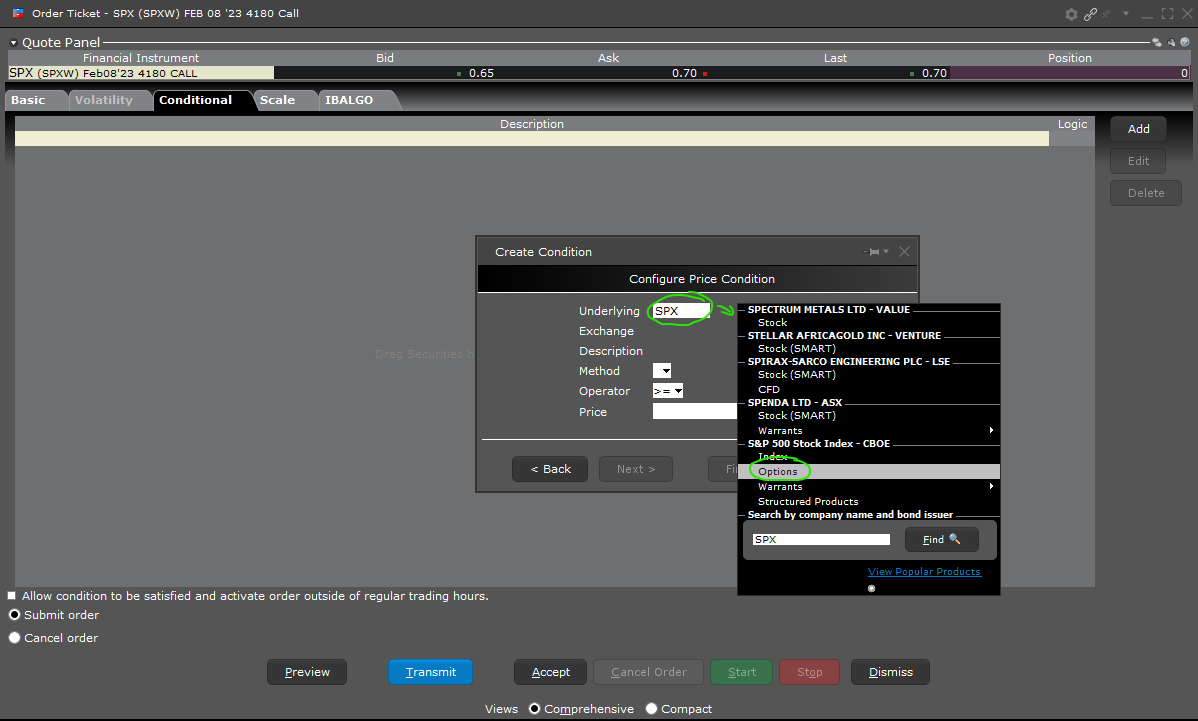The height and width of the screenshot is (721, 1198).
Task: Click the chain link window-grouping icon
Action: [x=1090, y=14]
